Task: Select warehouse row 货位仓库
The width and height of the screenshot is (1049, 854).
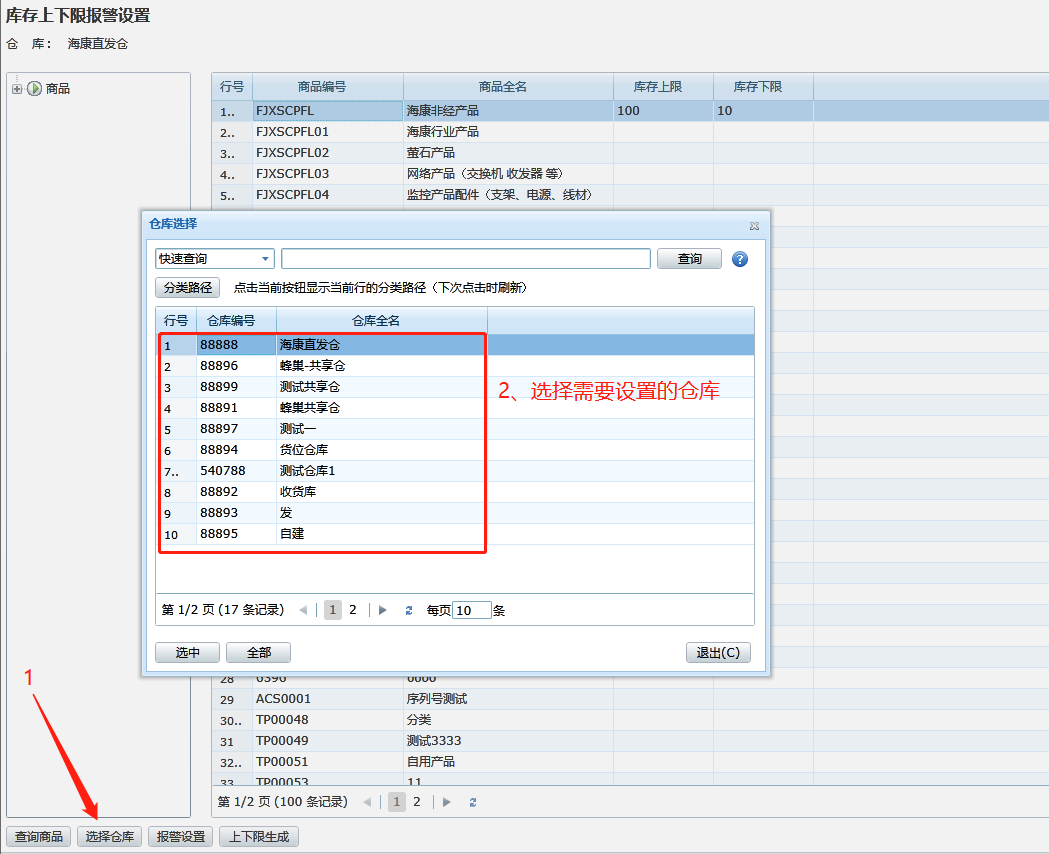Action: pos(455,450)
